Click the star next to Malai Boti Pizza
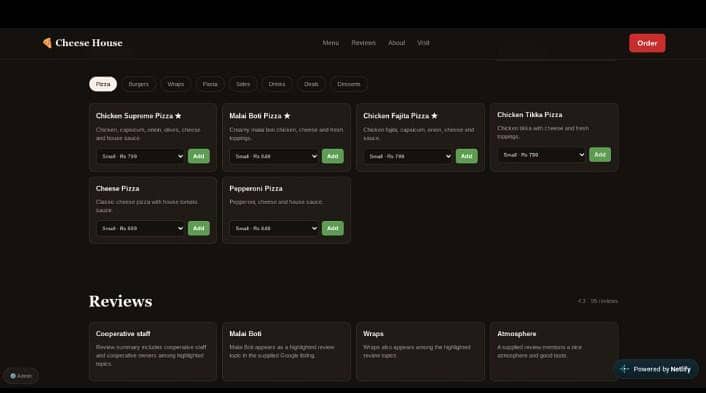The width and height of the screenshot is (706, 393). pos(287,116)
